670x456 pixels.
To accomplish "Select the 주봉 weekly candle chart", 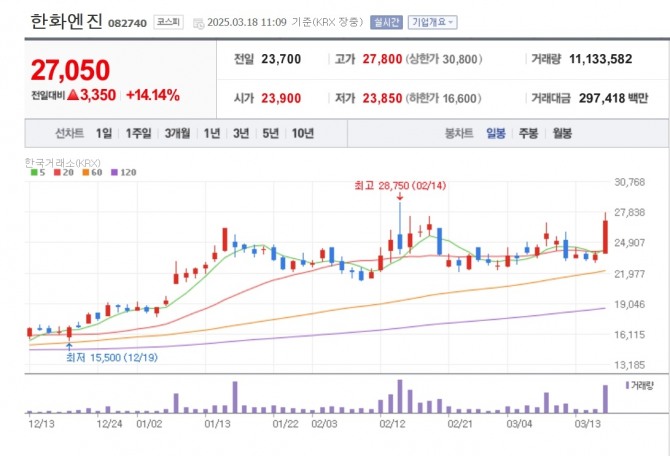I will [528, 133].
